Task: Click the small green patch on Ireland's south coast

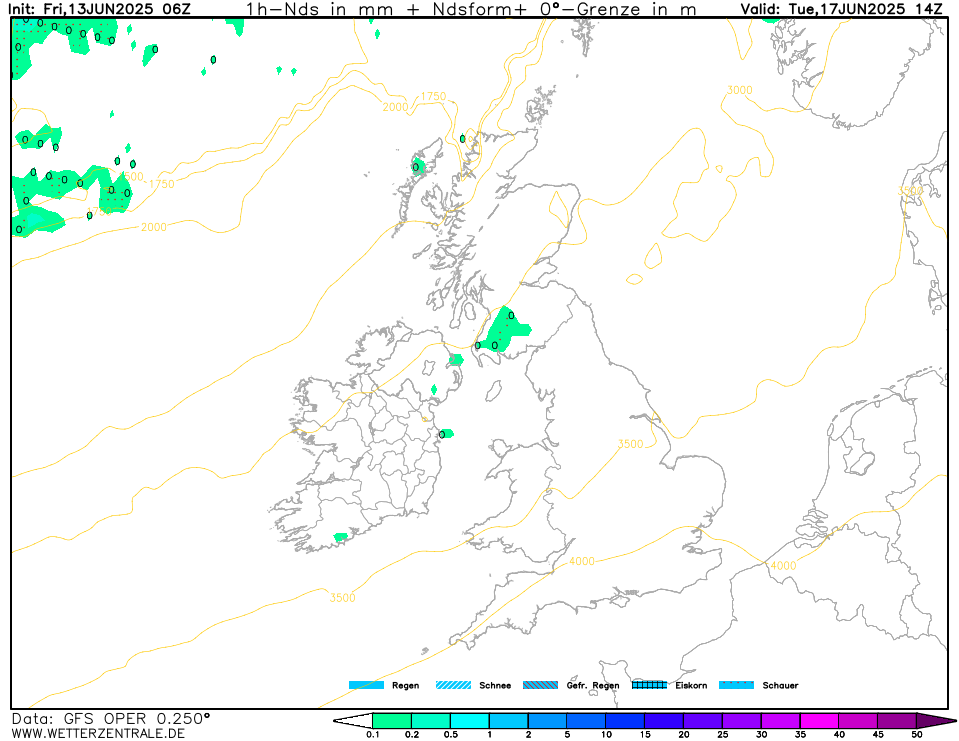Action: coord(341,537)
